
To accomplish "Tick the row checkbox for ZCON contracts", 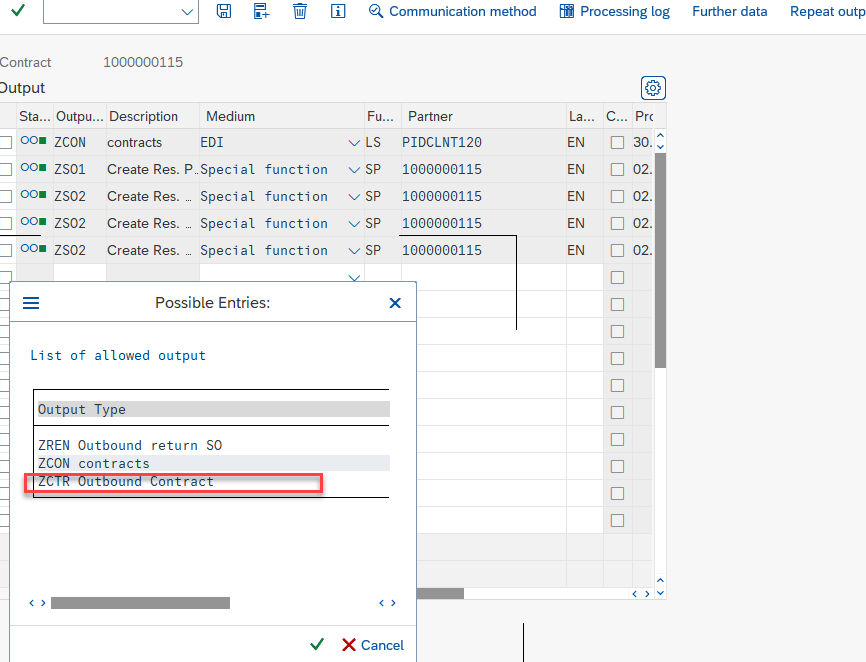I will click(6, 143).
